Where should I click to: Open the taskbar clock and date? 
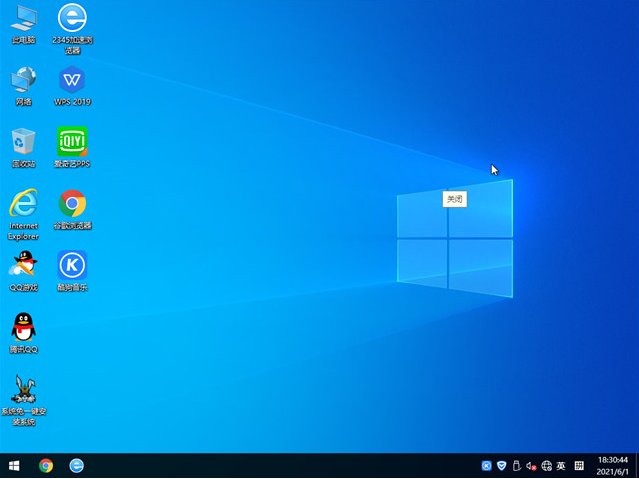pos(612,466)
